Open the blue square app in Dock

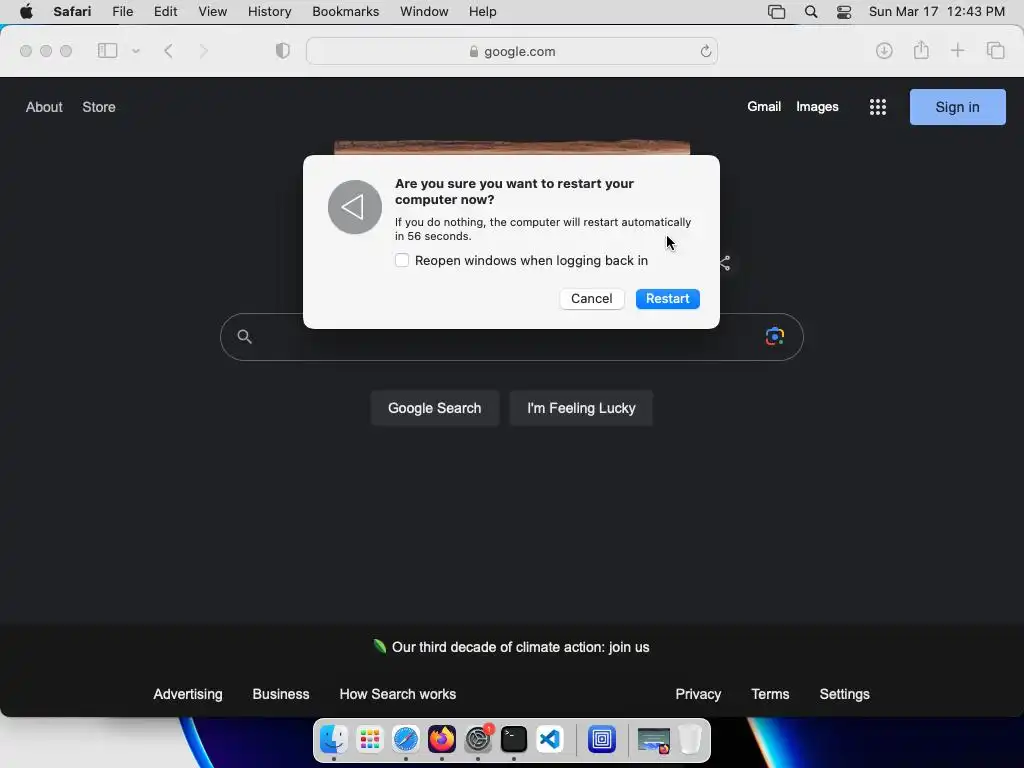[601, 739]
